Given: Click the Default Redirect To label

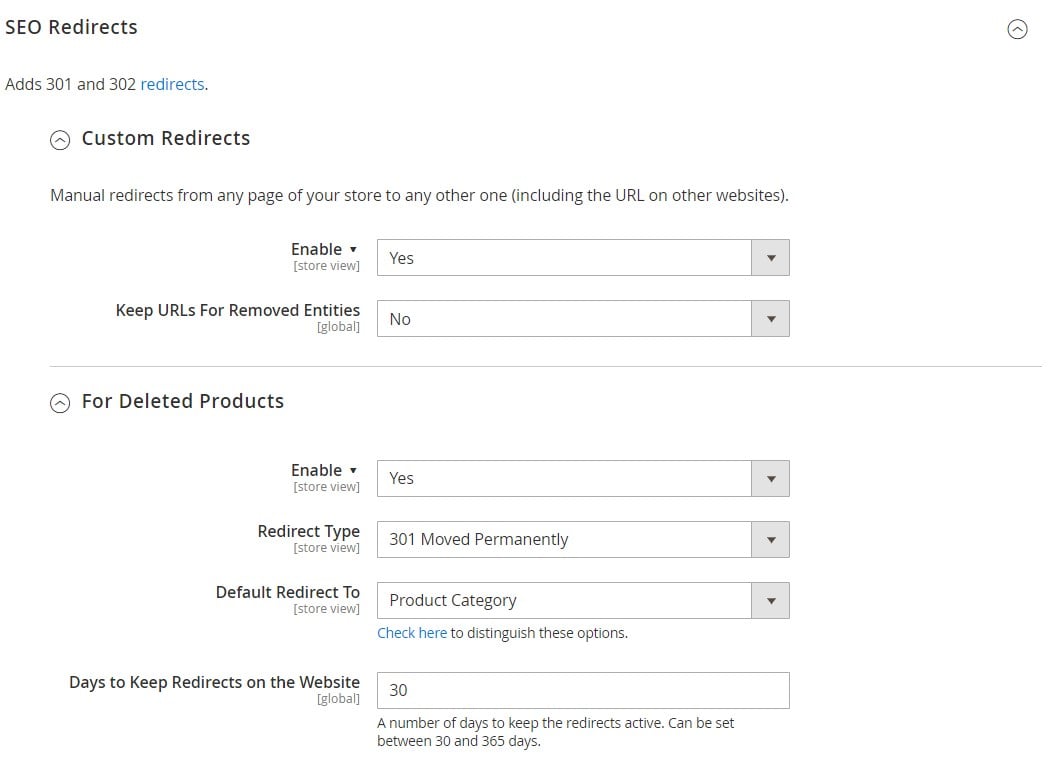Looking at the screenshot, I should (288, 592).
